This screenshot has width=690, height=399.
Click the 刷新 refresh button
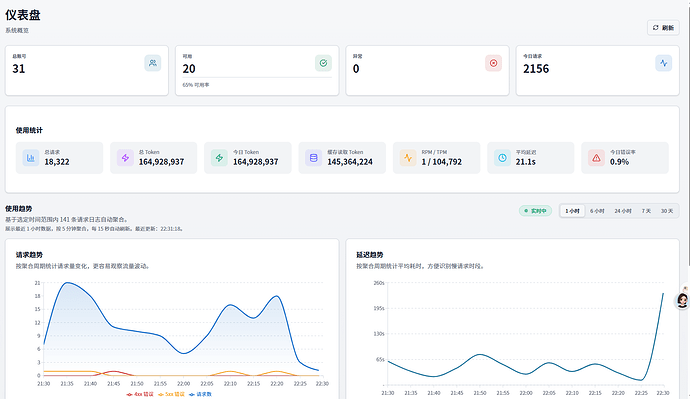point(663,28)
